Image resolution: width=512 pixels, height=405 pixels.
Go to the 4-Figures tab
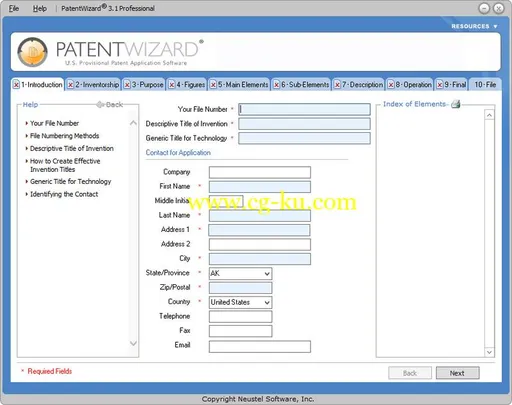pyautogui.click(x=187, y=85)
